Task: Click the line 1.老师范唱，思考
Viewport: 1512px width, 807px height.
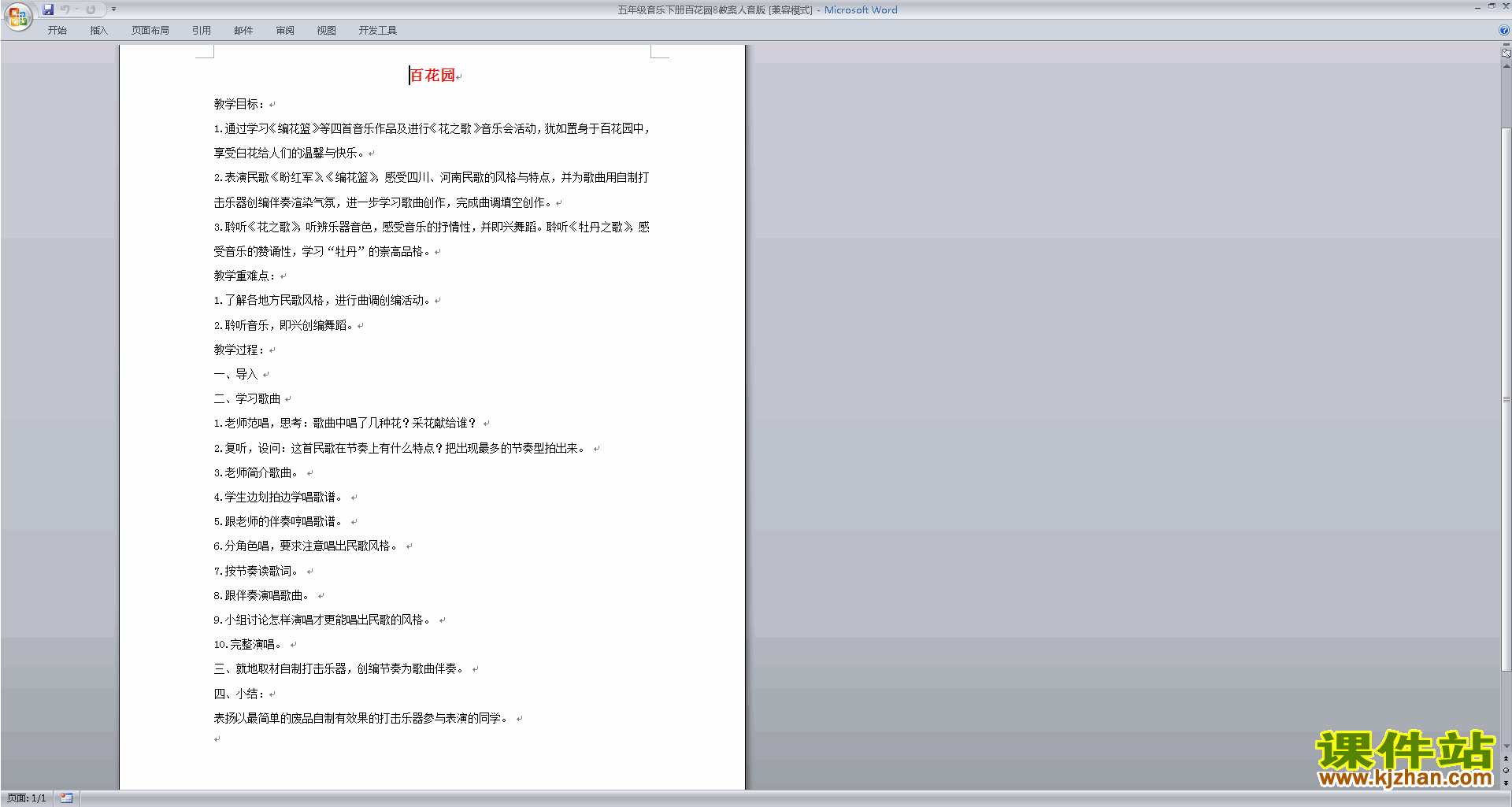Action: pyautogui.click(x=345, y=423)
